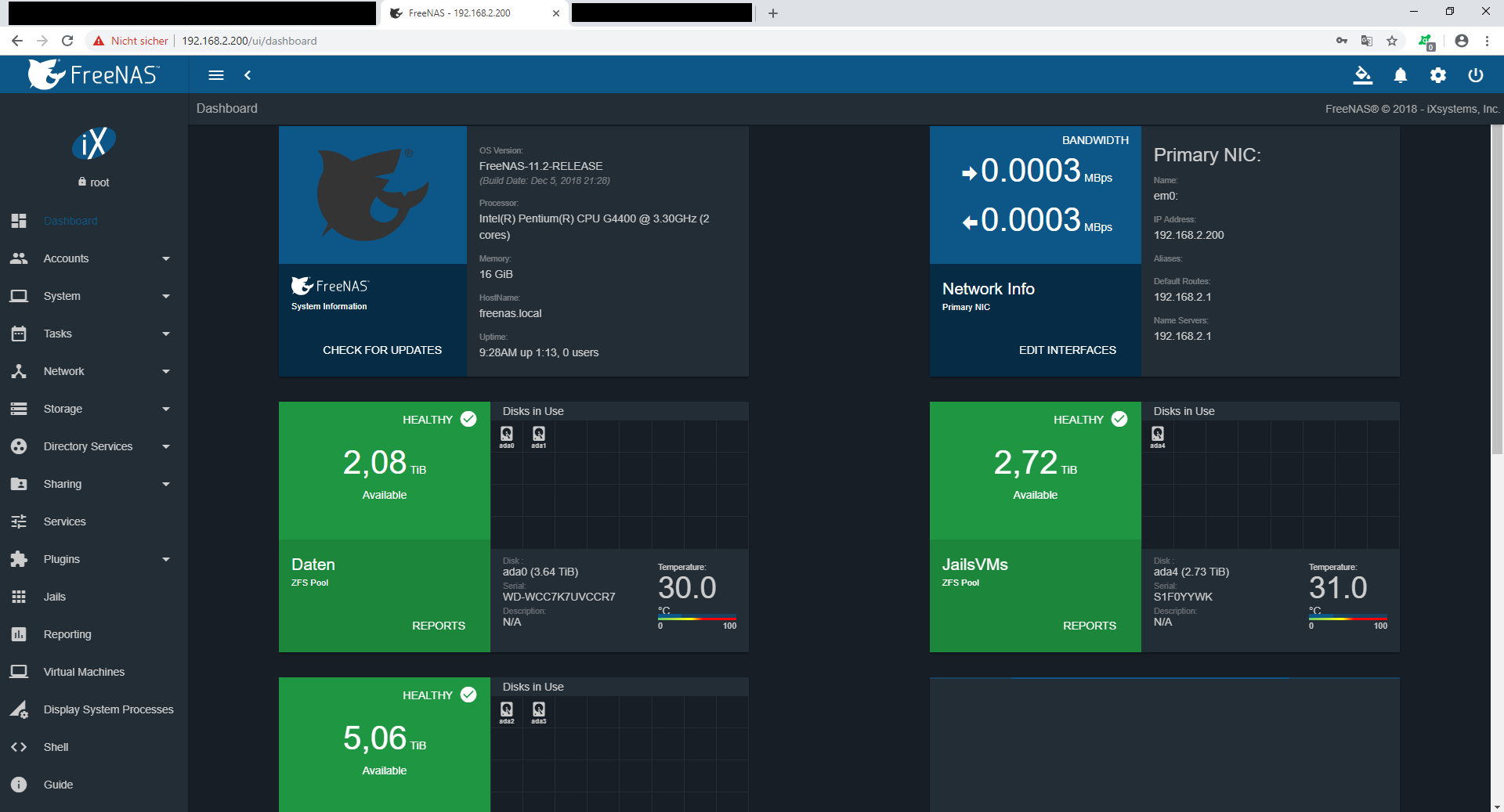The width and height of the screenshot is (1504, 812).
Task: Open the theme paint bucket icon
Action: 1363,75
